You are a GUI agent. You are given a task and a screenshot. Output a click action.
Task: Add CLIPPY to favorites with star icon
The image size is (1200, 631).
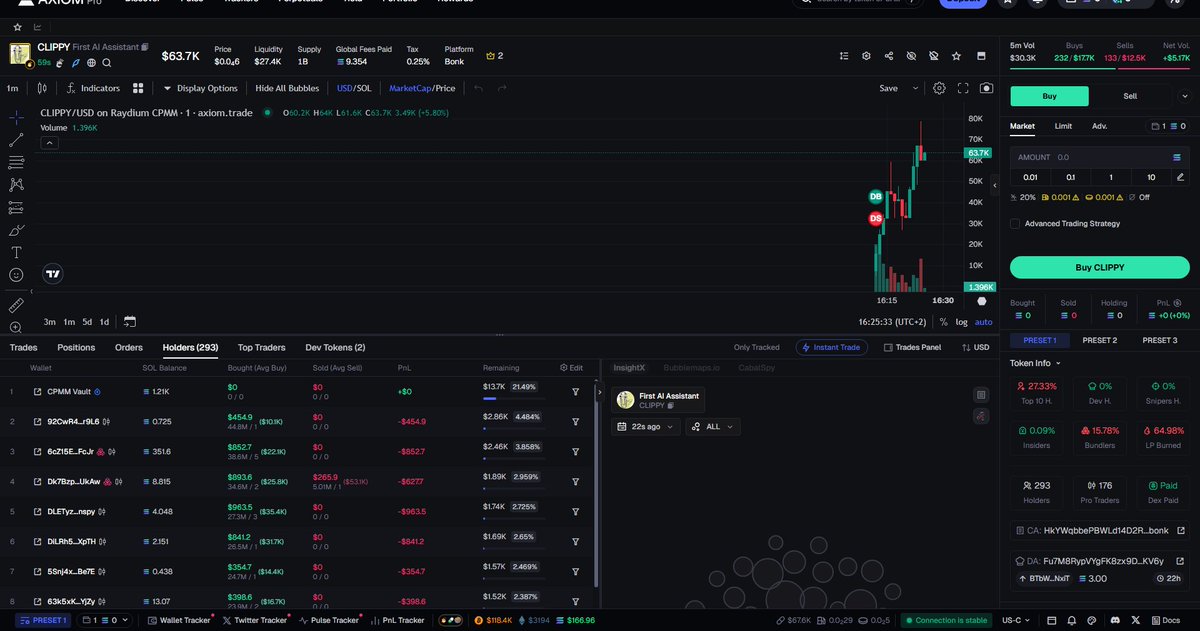[957, 56]
